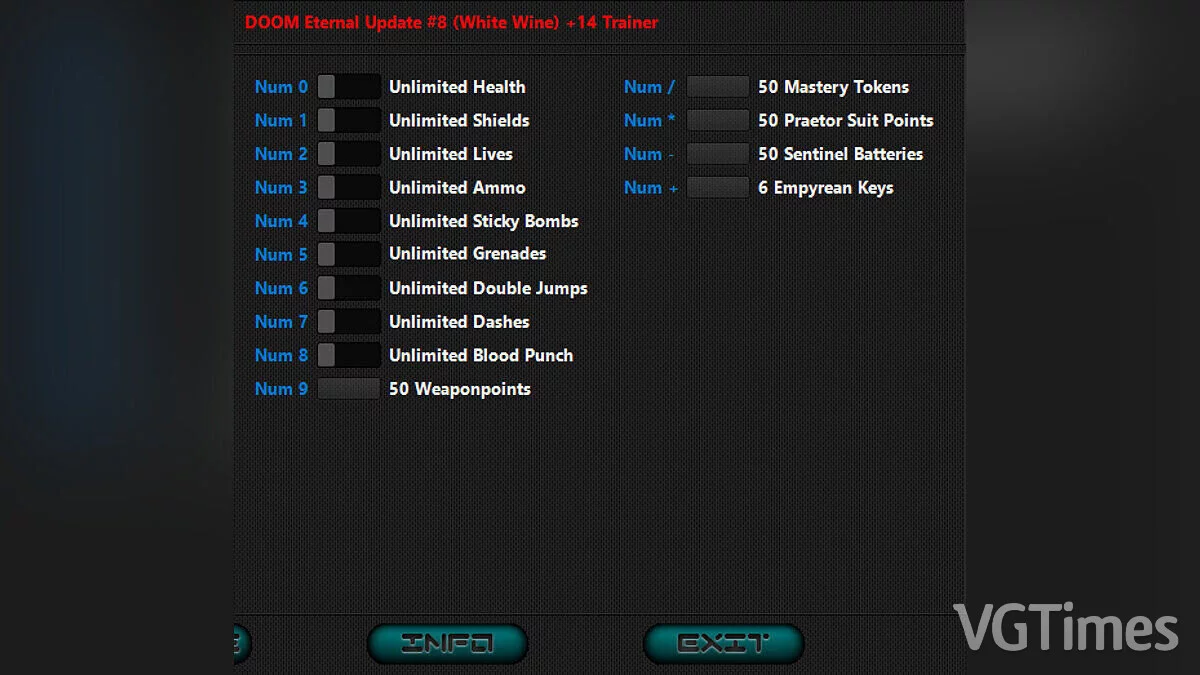Toggle Unlimited Blood Punch on
The width and height of the screenshot is (1200, 675).
[x=348, y=355]
